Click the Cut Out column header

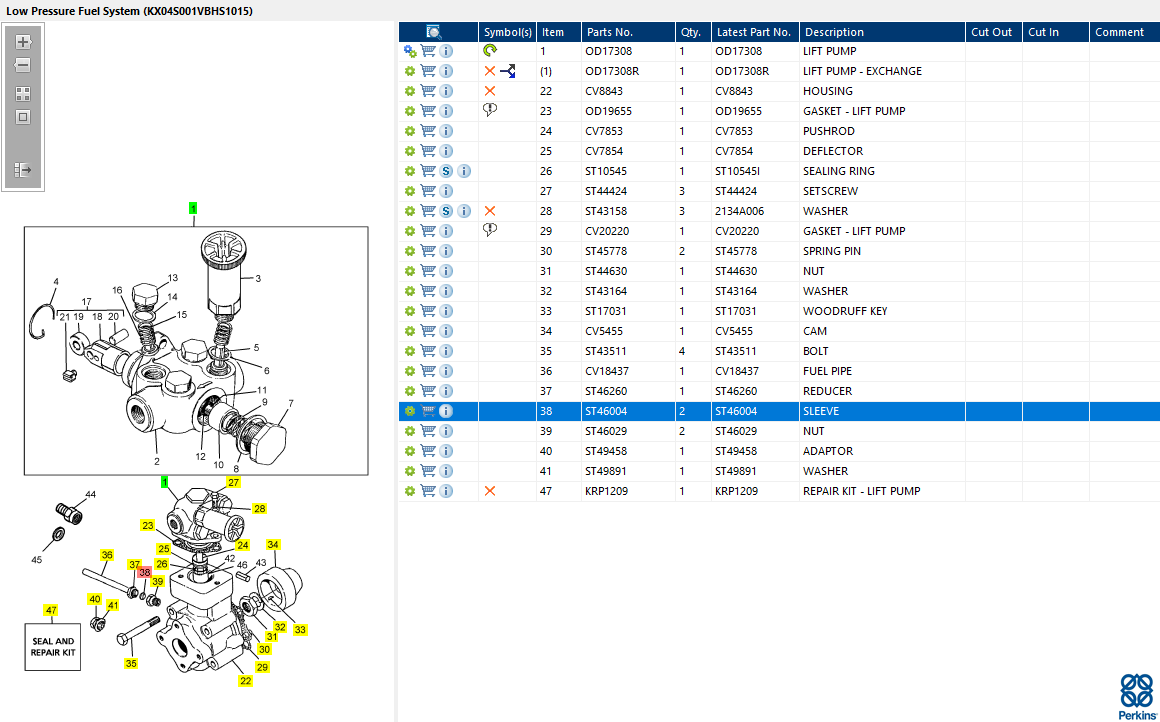[x=994, y=32]
